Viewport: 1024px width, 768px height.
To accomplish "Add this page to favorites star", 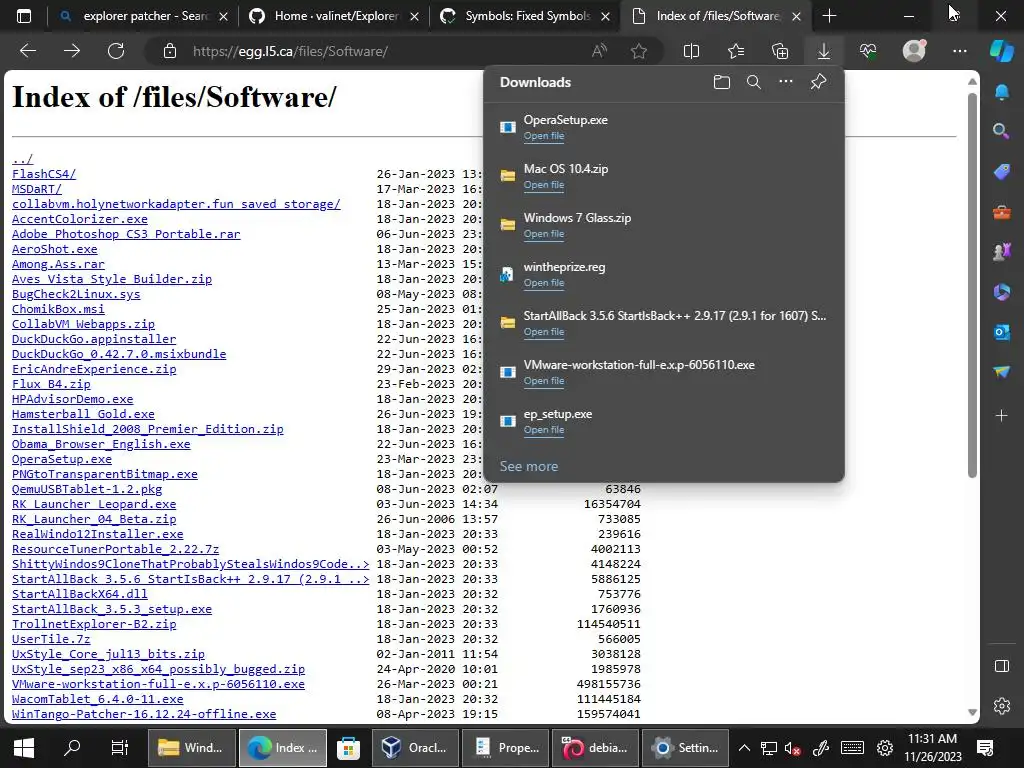I will coord(639,51).
